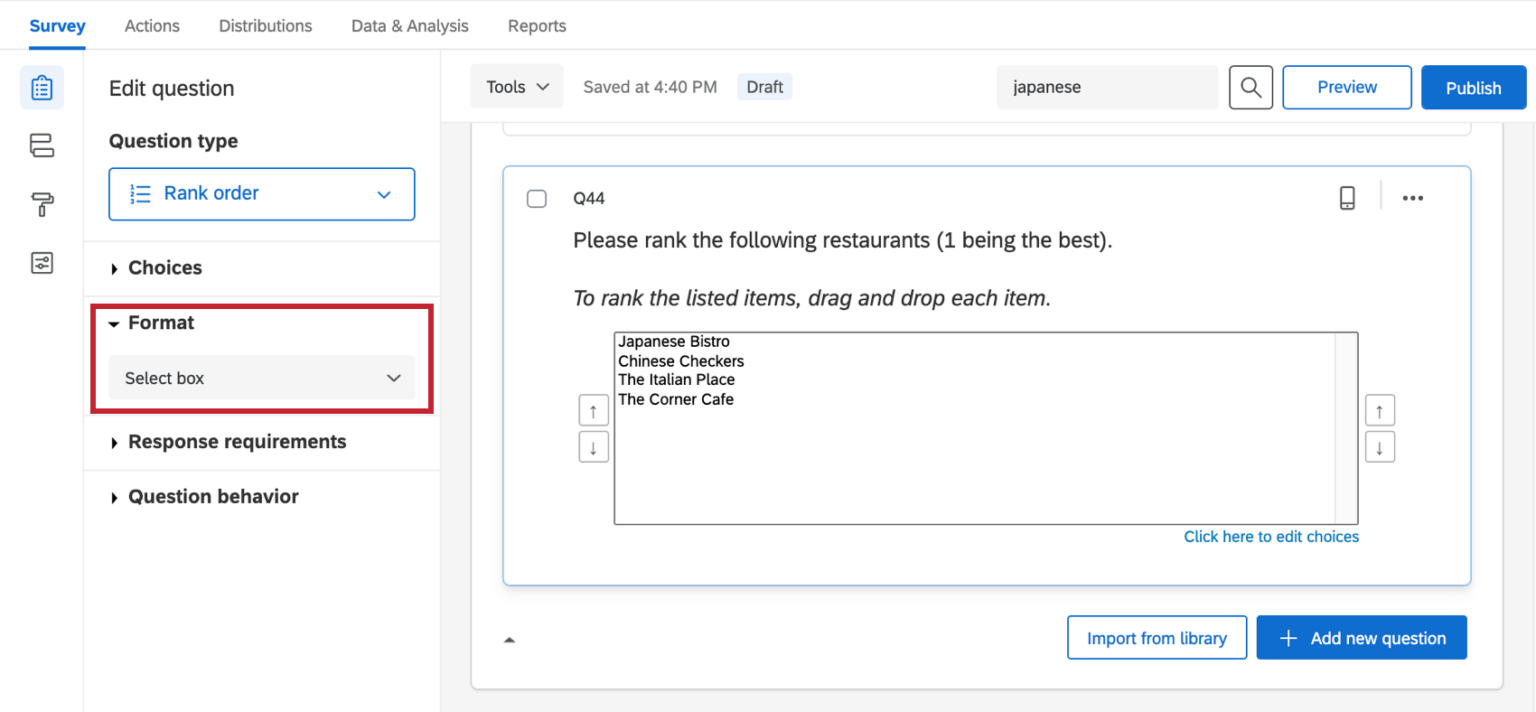This screenshot has width=1536, height=712.
Task: Switch to the Distributions tab
Action: pyautogui.click(x=265, y=25)
